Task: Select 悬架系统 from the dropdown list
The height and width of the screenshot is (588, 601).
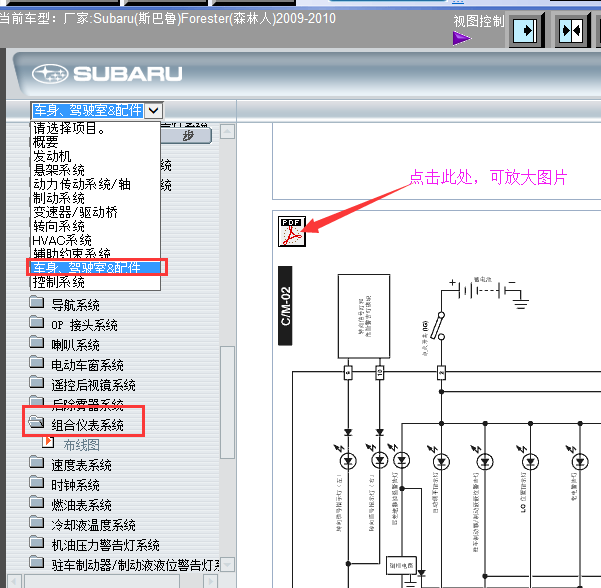Action: pos(95,170)
